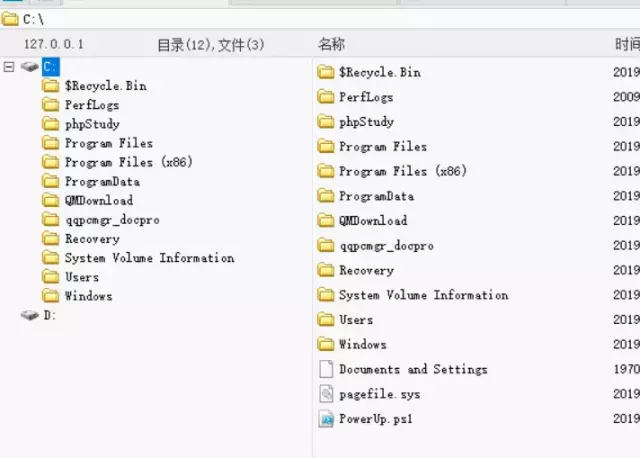
Task: Select the C: drive icon in tree
Action: (30, 66)
